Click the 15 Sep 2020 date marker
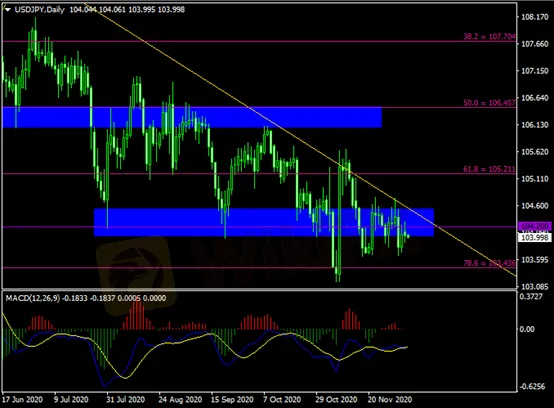 [232, 400]
